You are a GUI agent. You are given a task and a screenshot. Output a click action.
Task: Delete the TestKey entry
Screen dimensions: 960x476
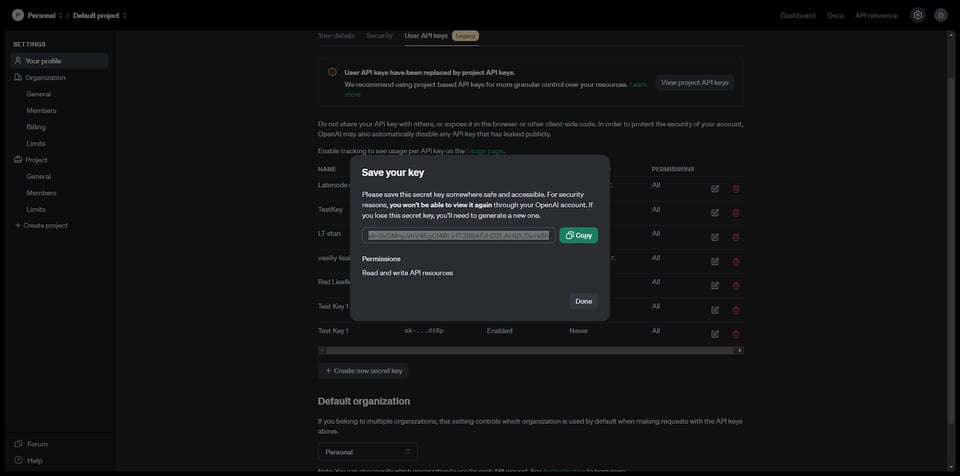(736, 213)
